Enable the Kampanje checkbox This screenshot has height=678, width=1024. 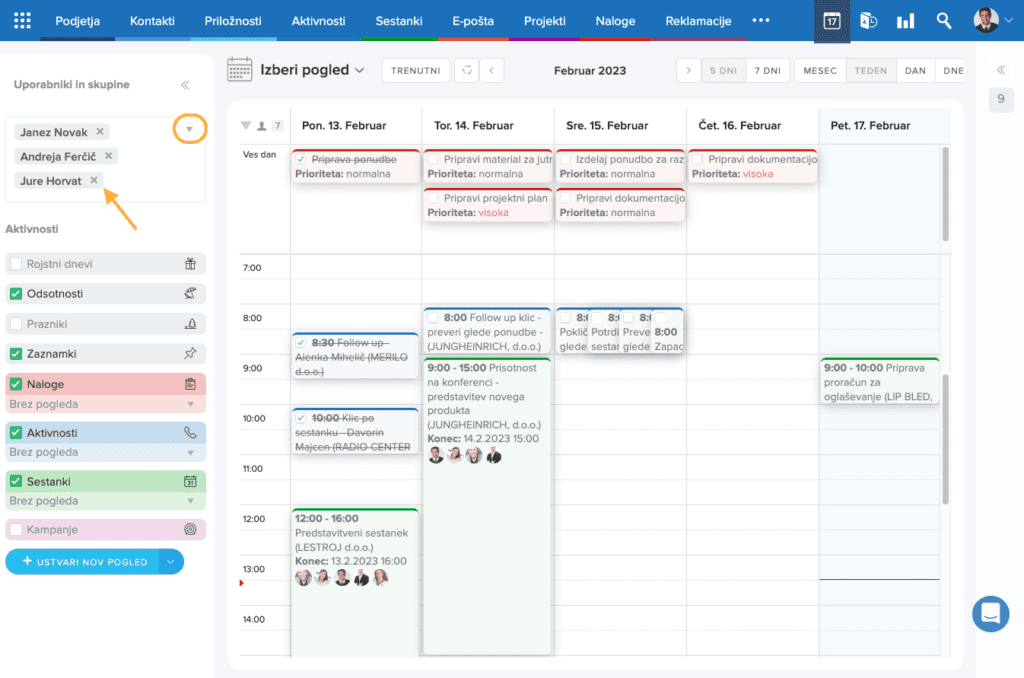(16, 529)
